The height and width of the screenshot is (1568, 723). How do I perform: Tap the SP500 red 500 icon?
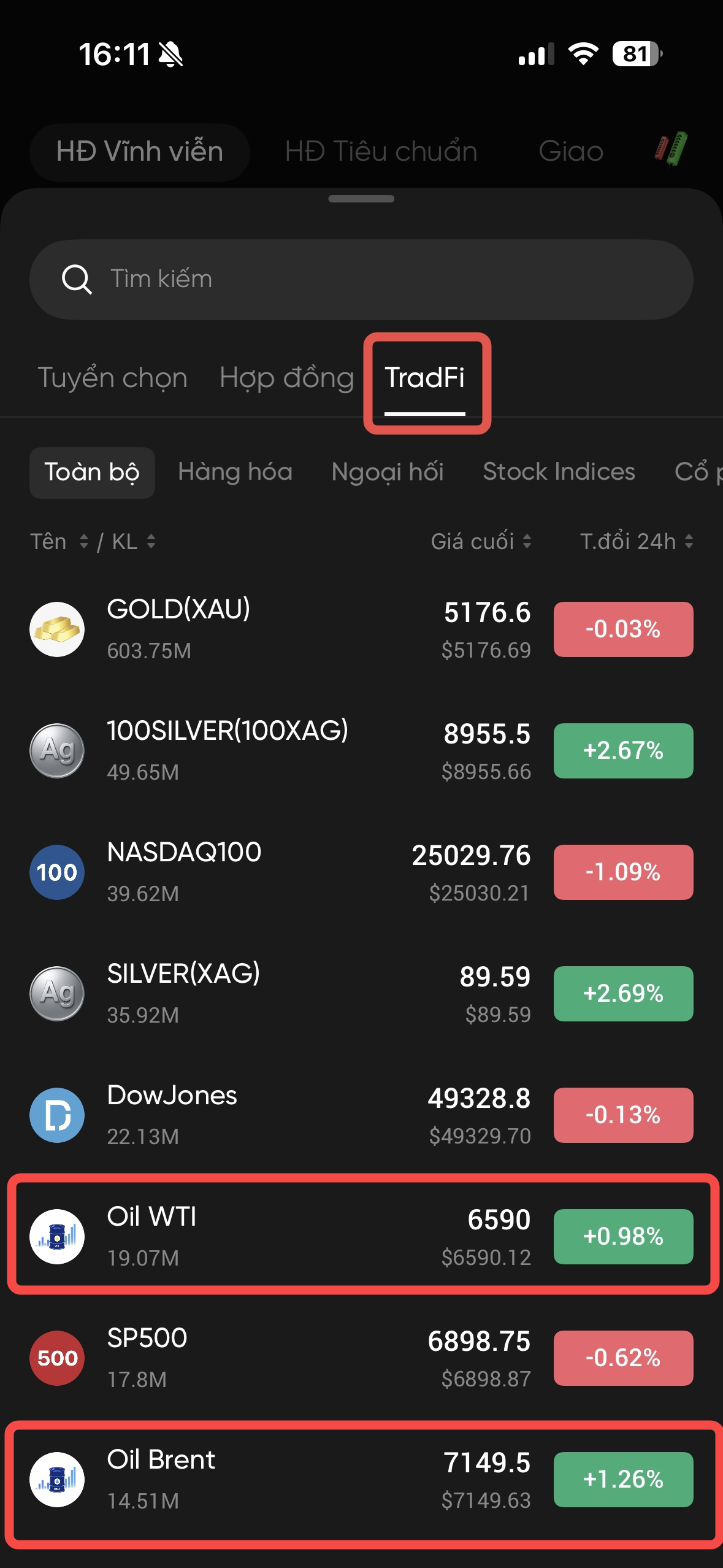pos(57,1358)
